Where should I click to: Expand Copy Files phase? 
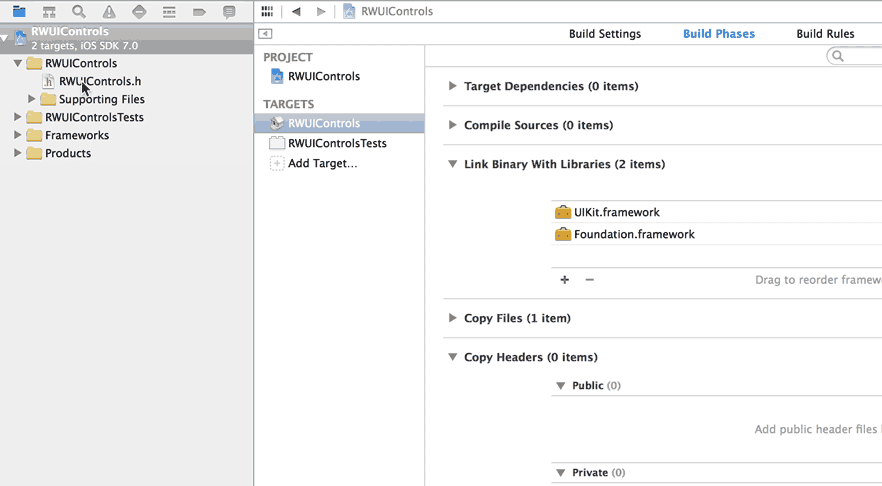(x=452, y=318)
